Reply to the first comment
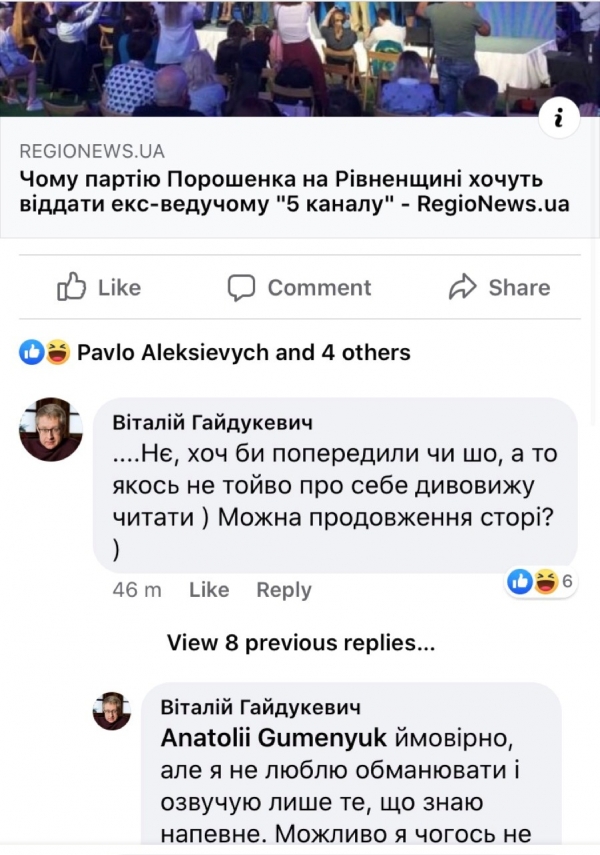600x855 pixels. (284, 590)
